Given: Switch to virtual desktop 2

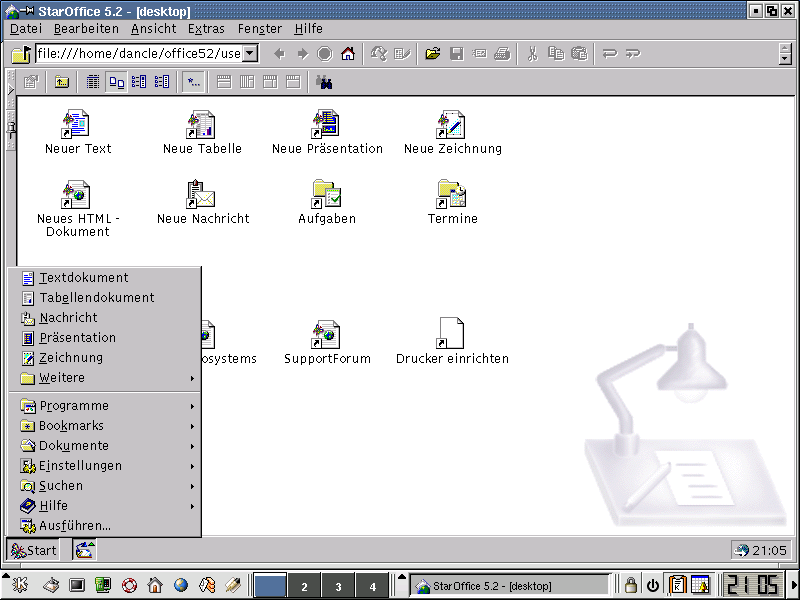Looking at the screenshot, I should [304, 586].
